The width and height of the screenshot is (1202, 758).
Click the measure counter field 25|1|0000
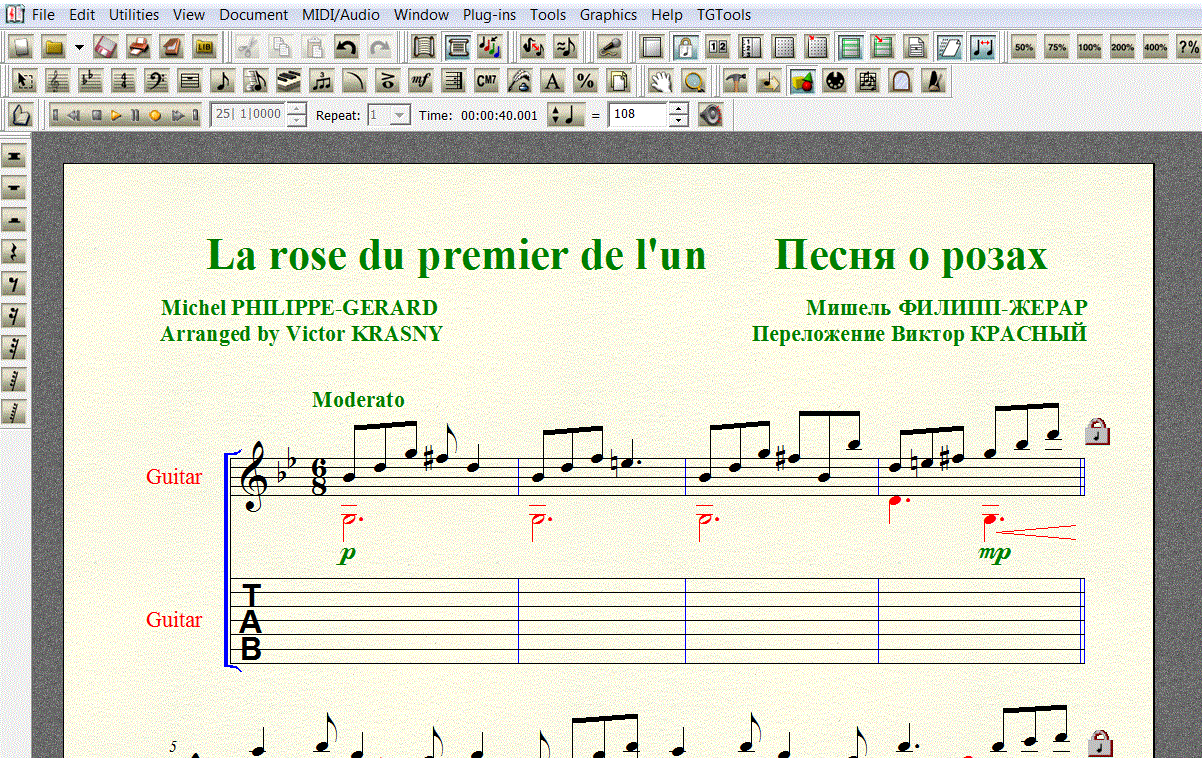pos(248,115)
